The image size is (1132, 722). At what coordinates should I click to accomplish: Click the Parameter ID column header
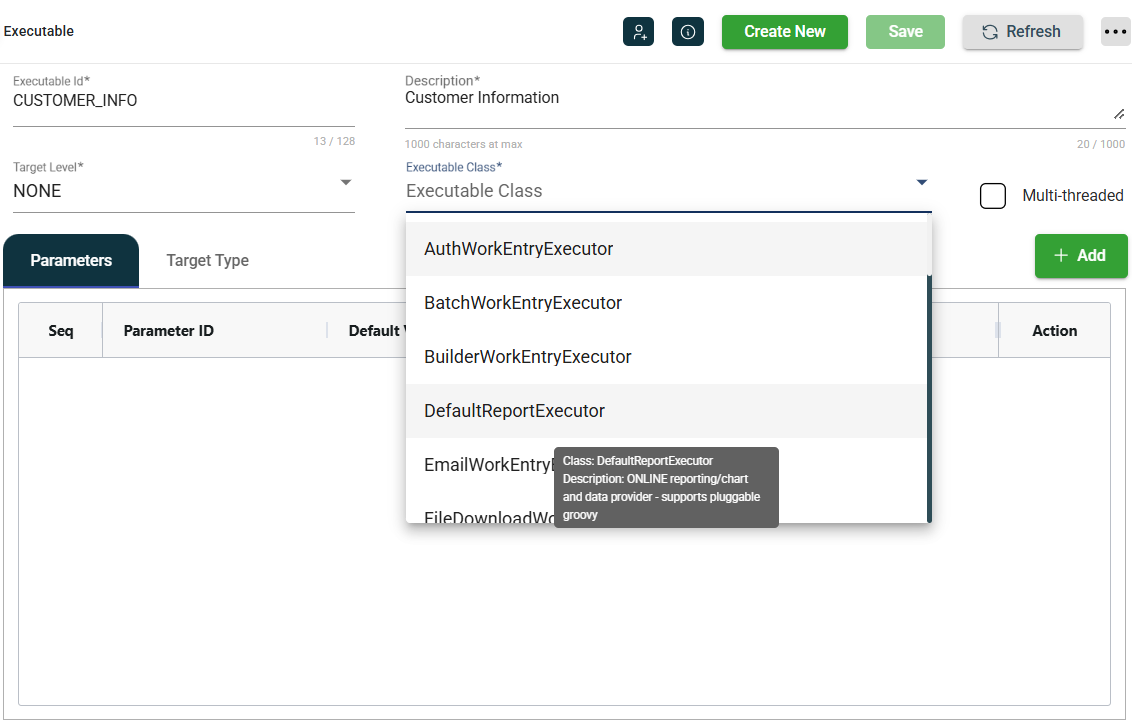pyautogui.click(x=168, y=331)
